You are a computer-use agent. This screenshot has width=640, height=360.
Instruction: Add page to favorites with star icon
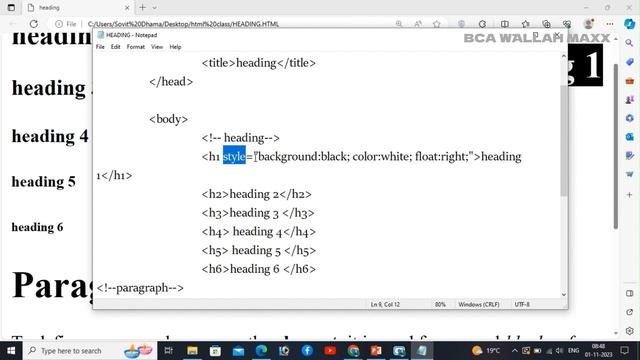click(437, 24)
